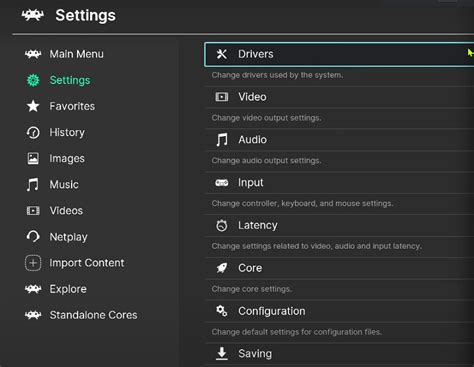Click 'Change default settings for configuration files.' text
The width and height of the screenshot is (474, 367).
point(297,332)
